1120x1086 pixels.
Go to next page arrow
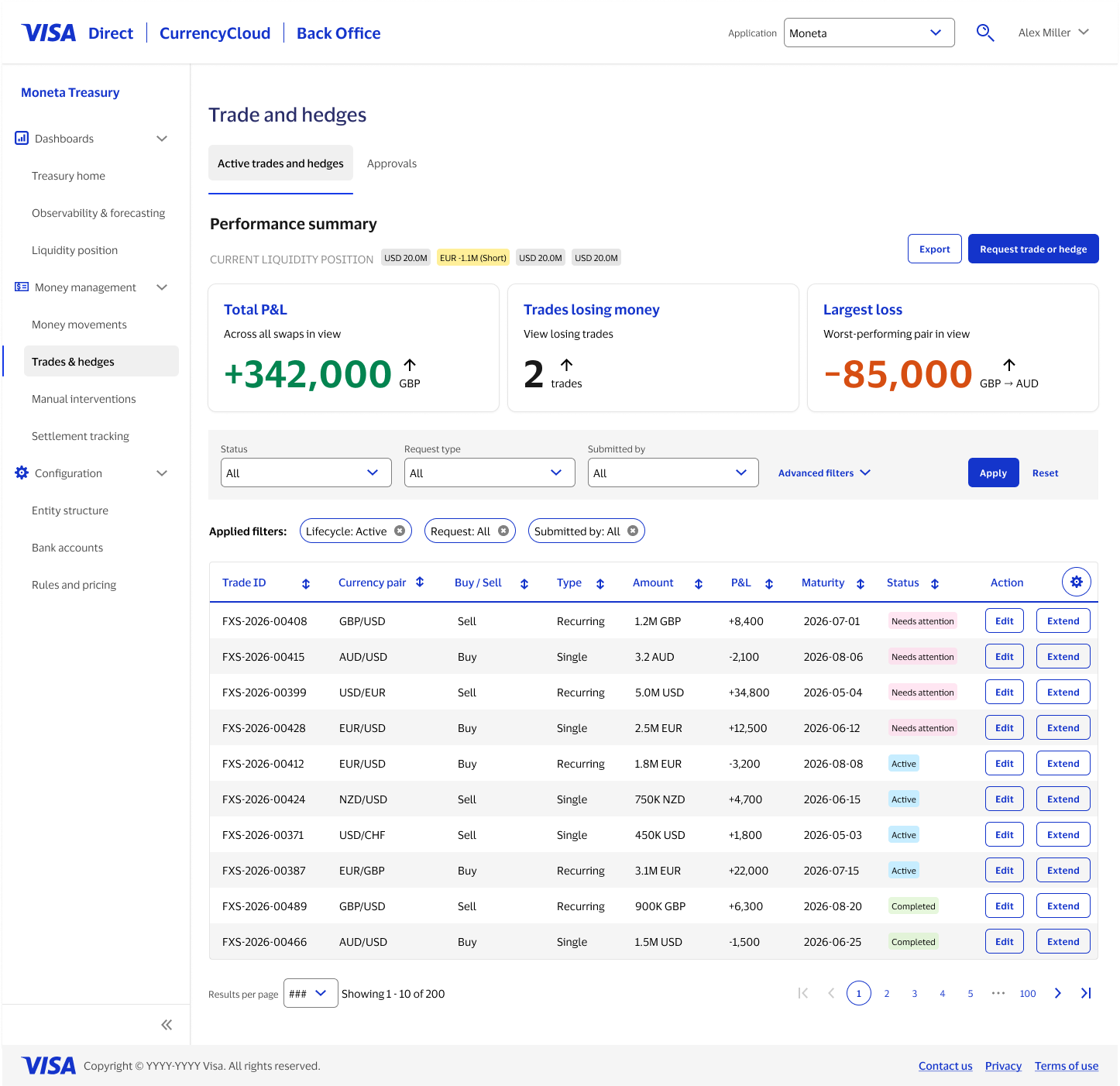1057,993
